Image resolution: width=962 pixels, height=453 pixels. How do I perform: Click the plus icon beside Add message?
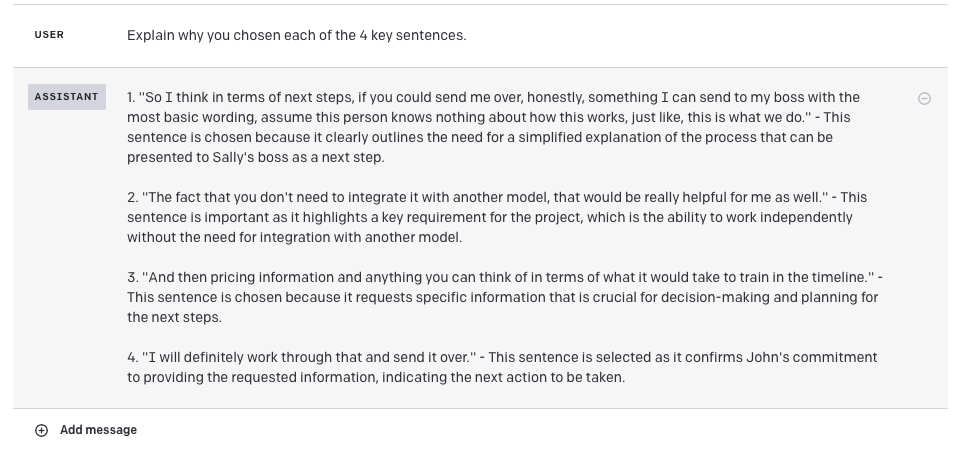[x=41, y=430]
